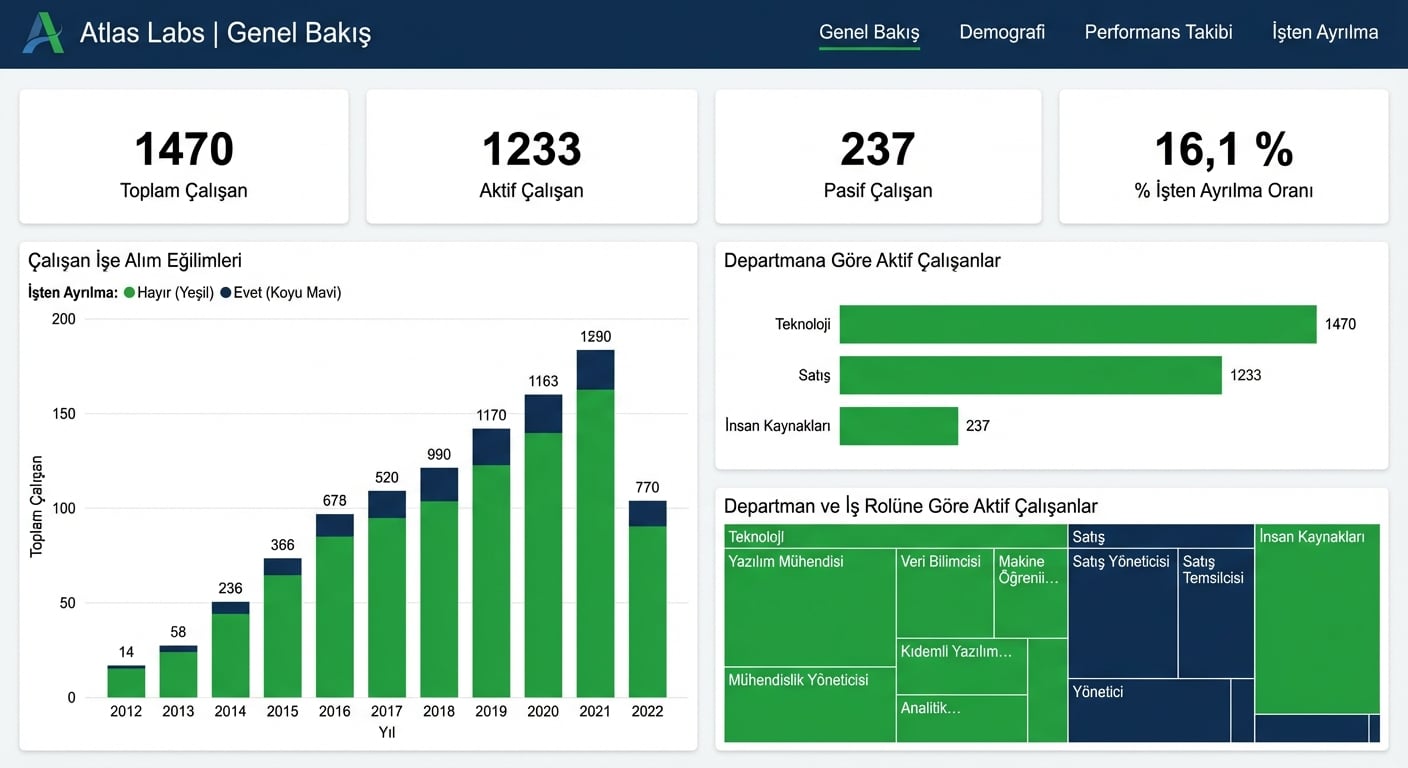
Task: Select the Satış bar in department chart
Action: pos(1030,375)
